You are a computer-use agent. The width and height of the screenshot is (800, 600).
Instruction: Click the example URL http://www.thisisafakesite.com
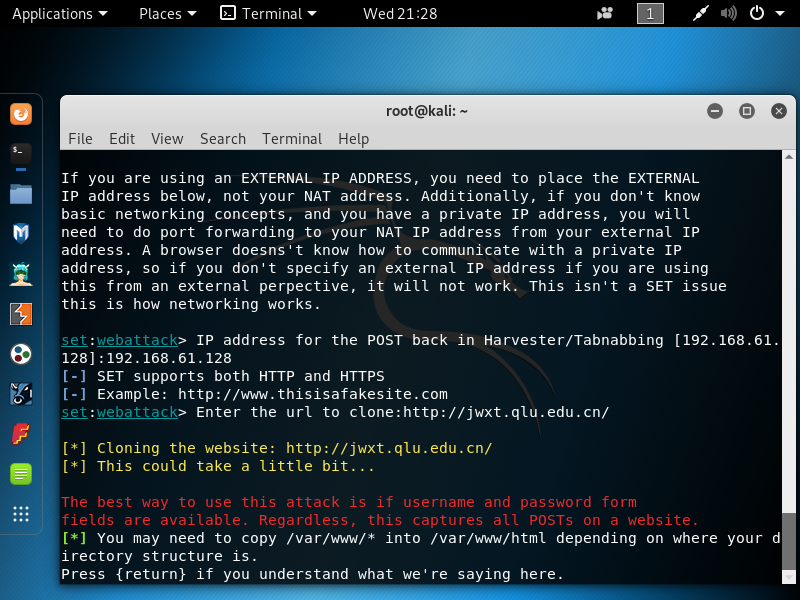pyautogui.click(x=313, y=394)
